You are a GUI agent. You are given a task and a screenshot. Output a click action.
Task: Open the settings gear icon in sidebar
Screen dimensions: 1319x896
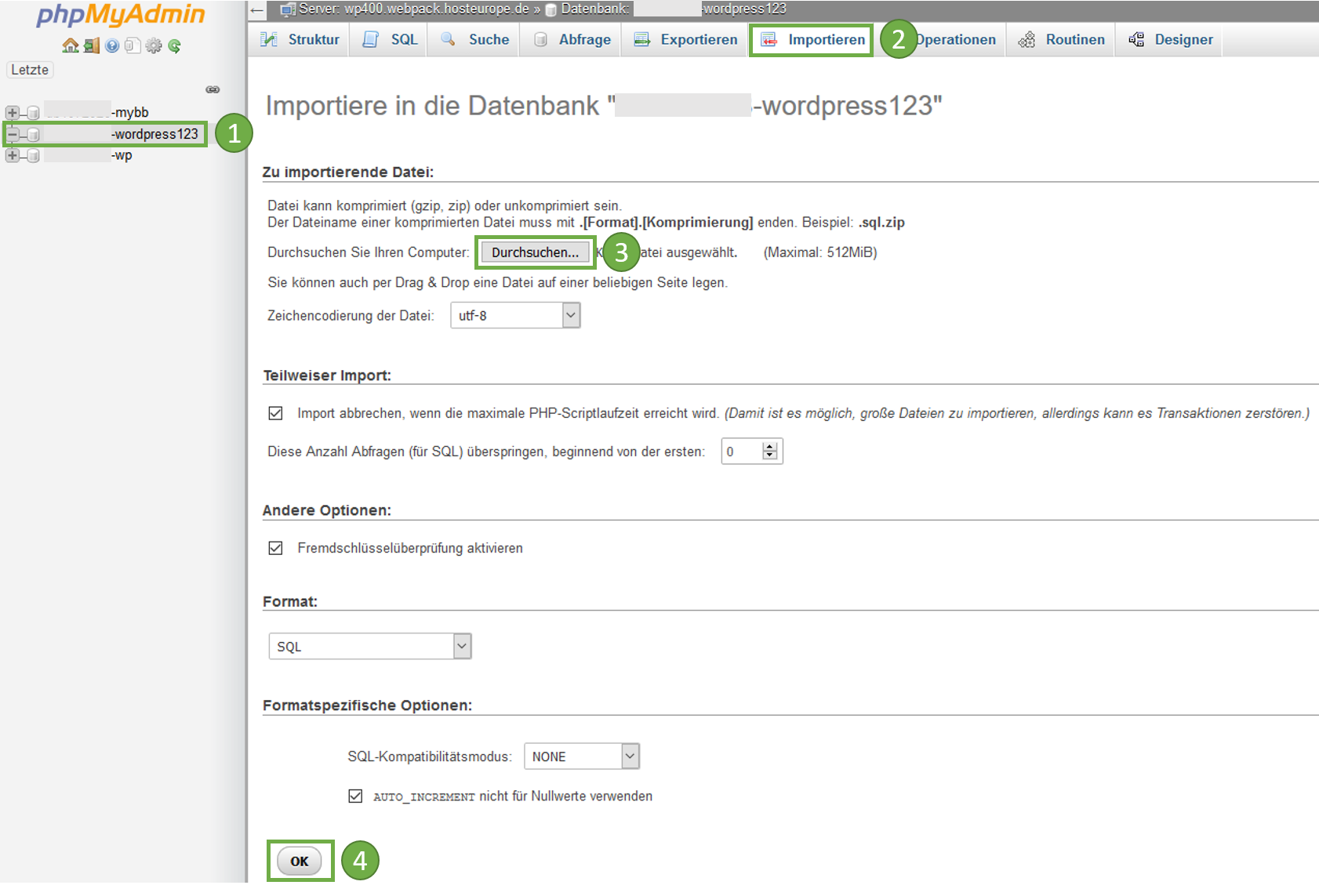pyautogui.click(x=154, y=45)
